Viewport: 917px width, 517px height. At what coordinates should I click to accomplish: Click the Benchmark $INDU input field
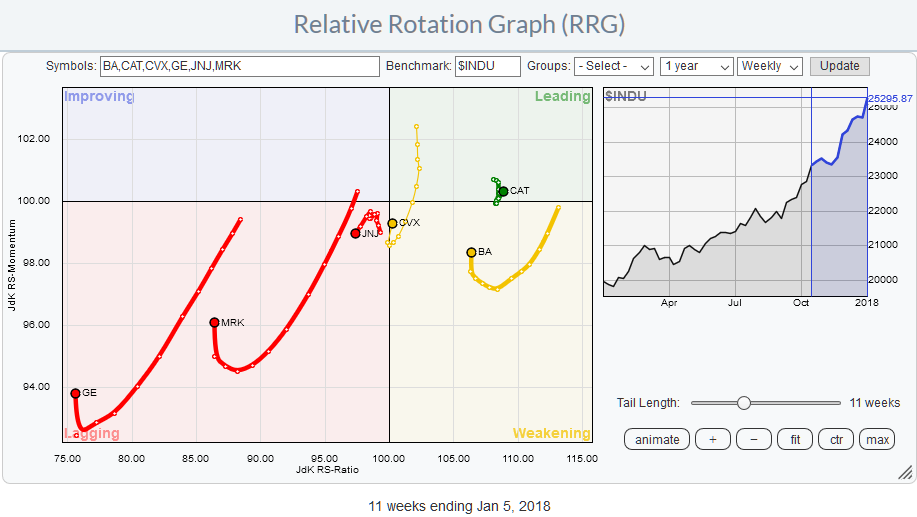click(x=488, y=66)
